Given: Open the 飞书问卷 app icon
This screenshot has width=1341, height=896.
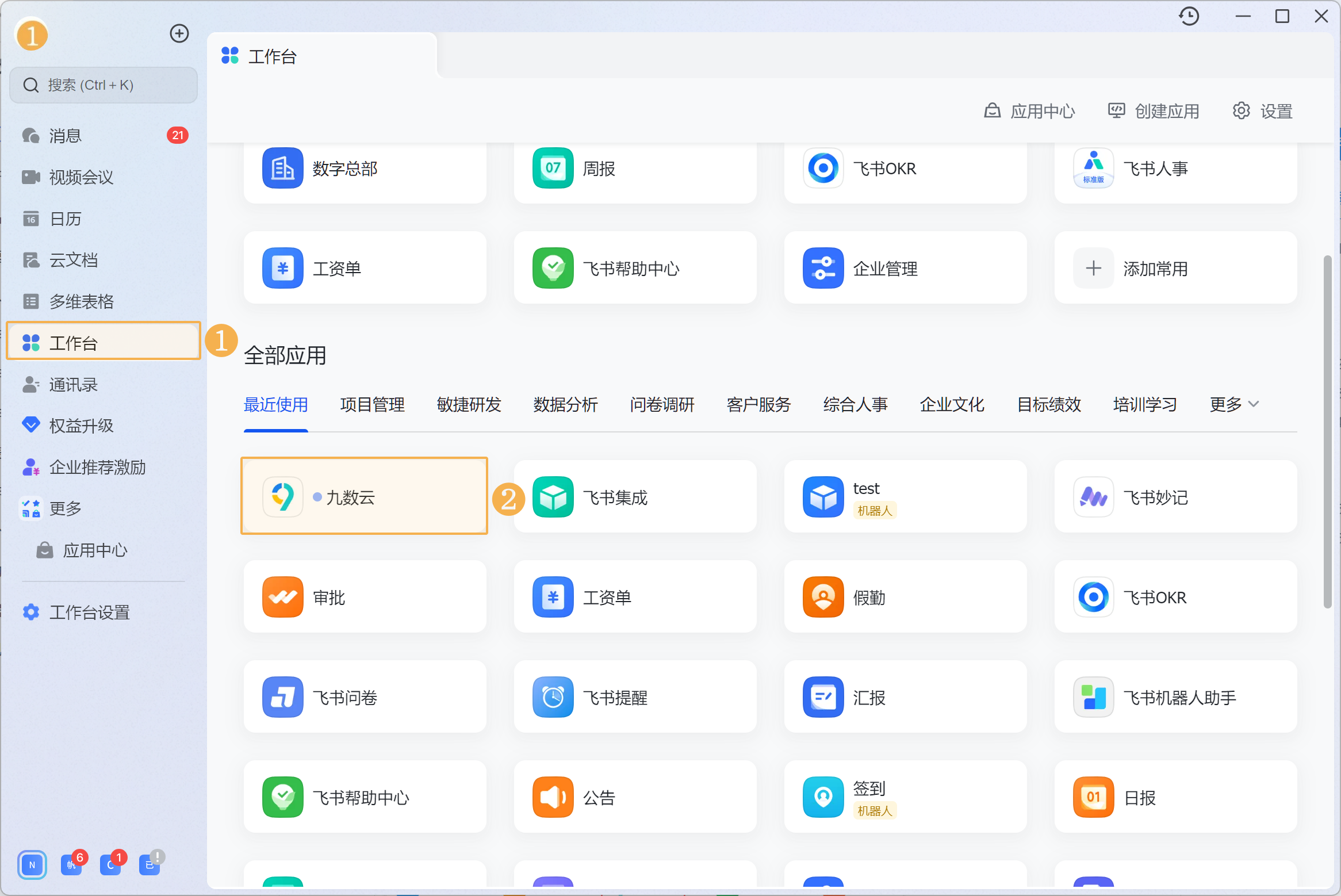Looking at the screenshot, I should [x=282, y=697].
